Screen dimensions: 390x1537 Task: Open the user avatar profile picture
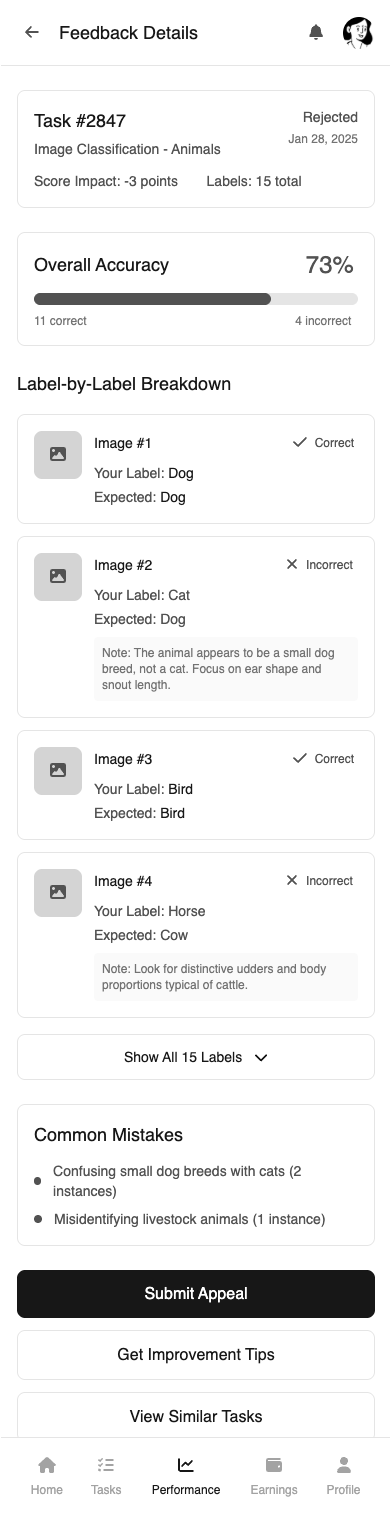click(x=357, y=32)
